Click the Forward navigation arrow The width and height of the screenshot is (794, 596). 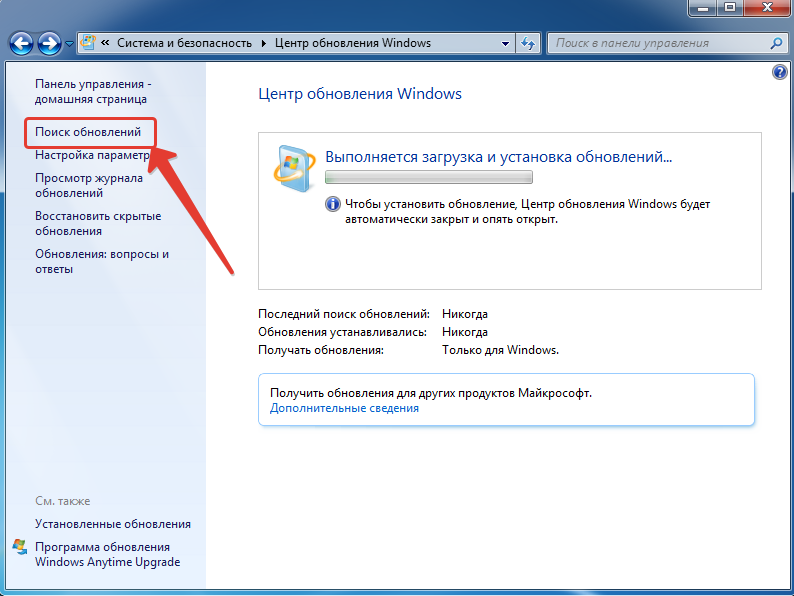(49, 44)
